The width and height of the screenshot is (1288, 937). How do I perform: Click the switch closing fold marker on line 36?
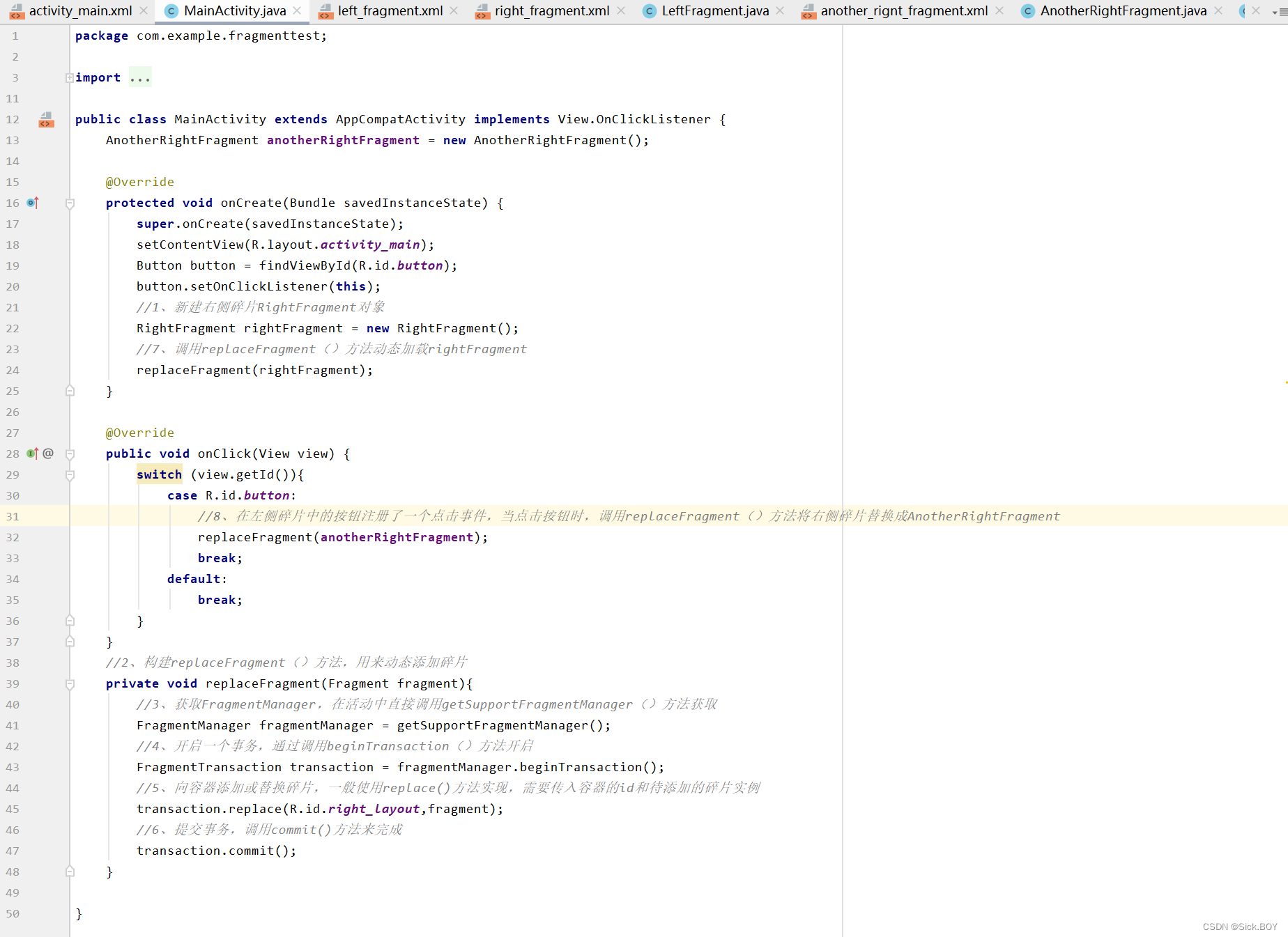70,621
